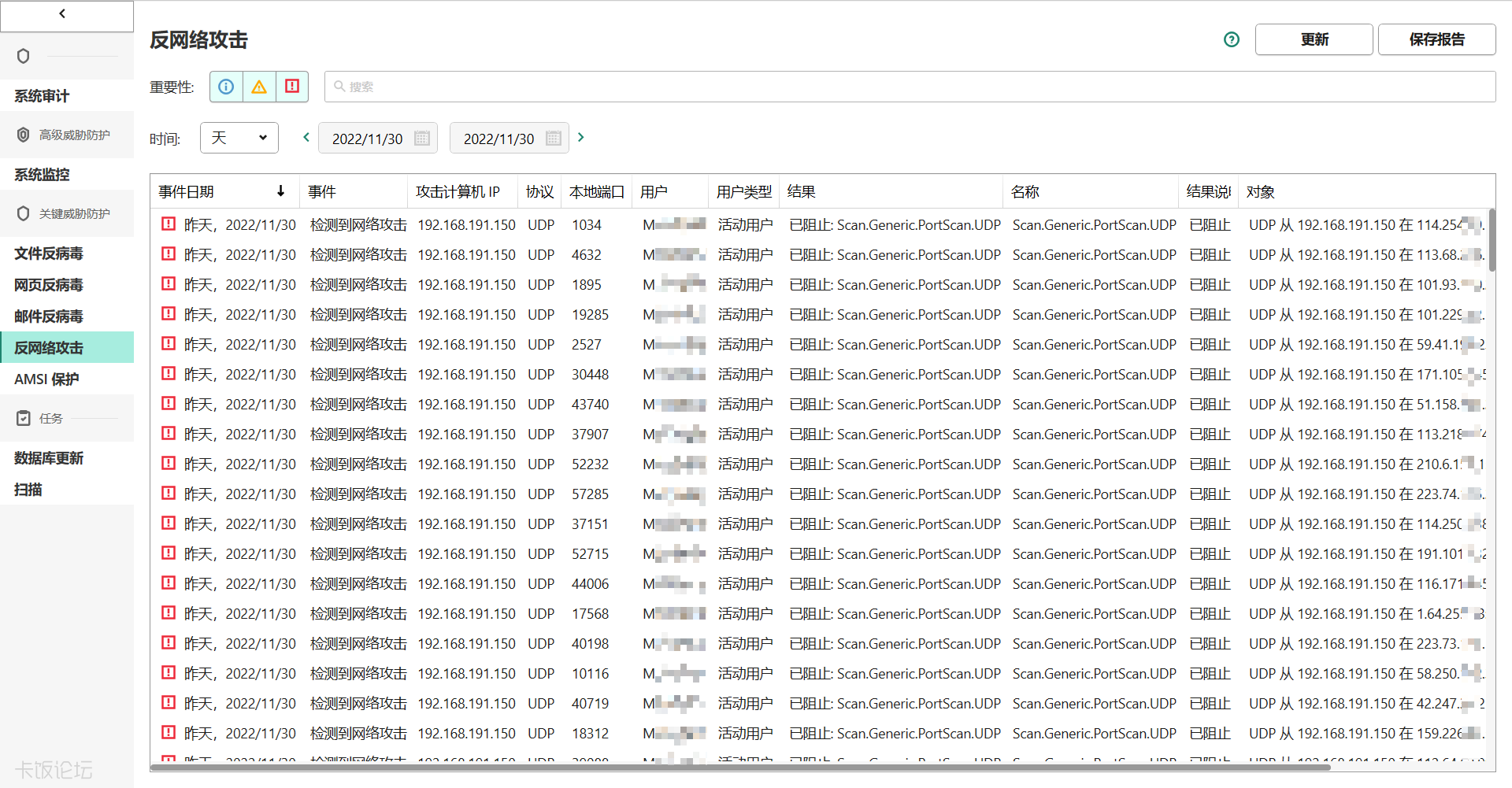Open help question mark icon
This screenshot has width=1512, height=788.
1232,39
